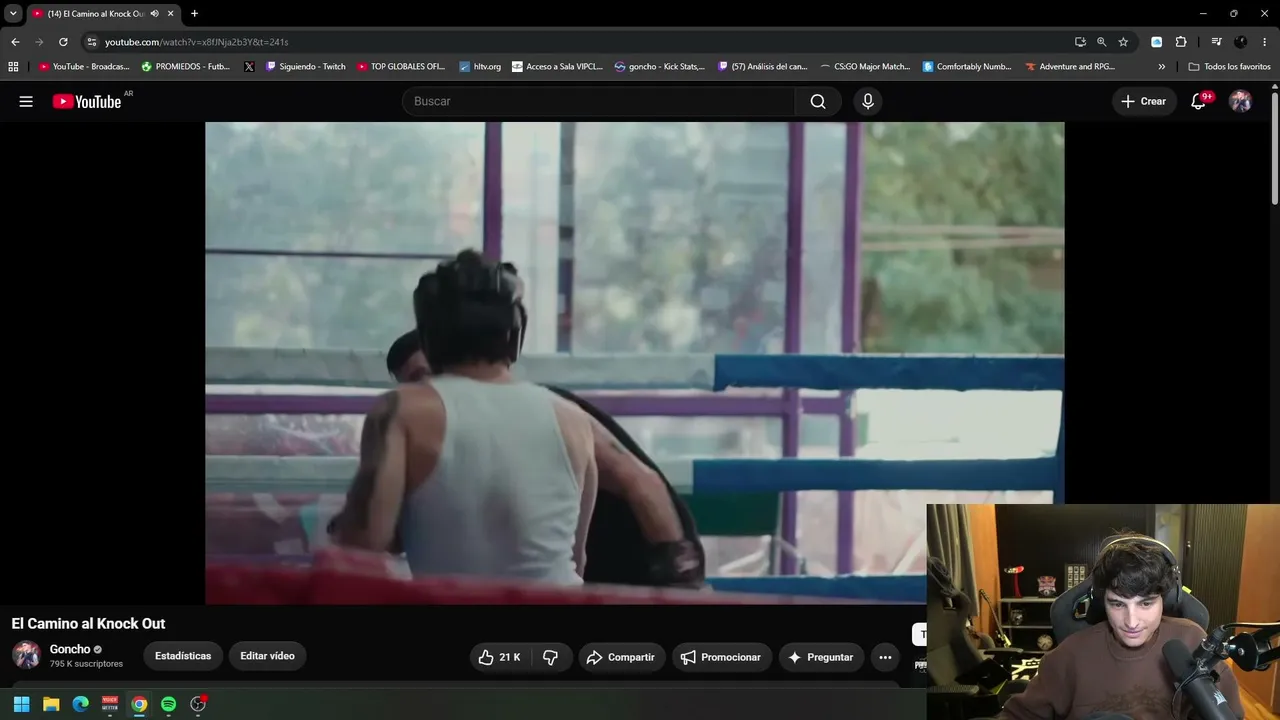Go back to the previous page
Image resolution: width=1280 pixels, height=720 pixels.
pyautogui.click(x=15, y=42)
